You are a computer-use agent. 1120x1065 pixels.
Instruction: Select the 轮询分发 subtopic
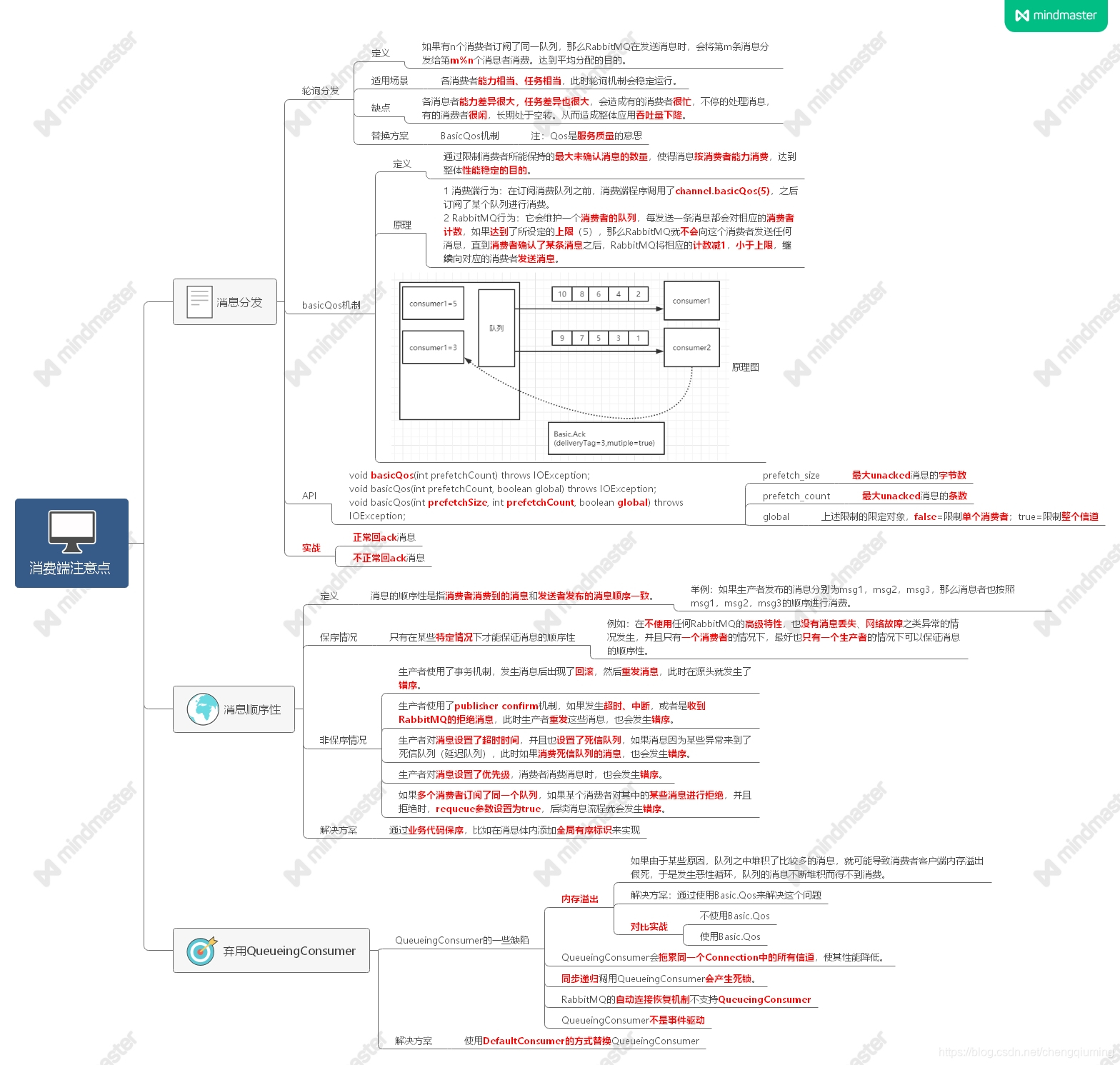pos(321,91)
